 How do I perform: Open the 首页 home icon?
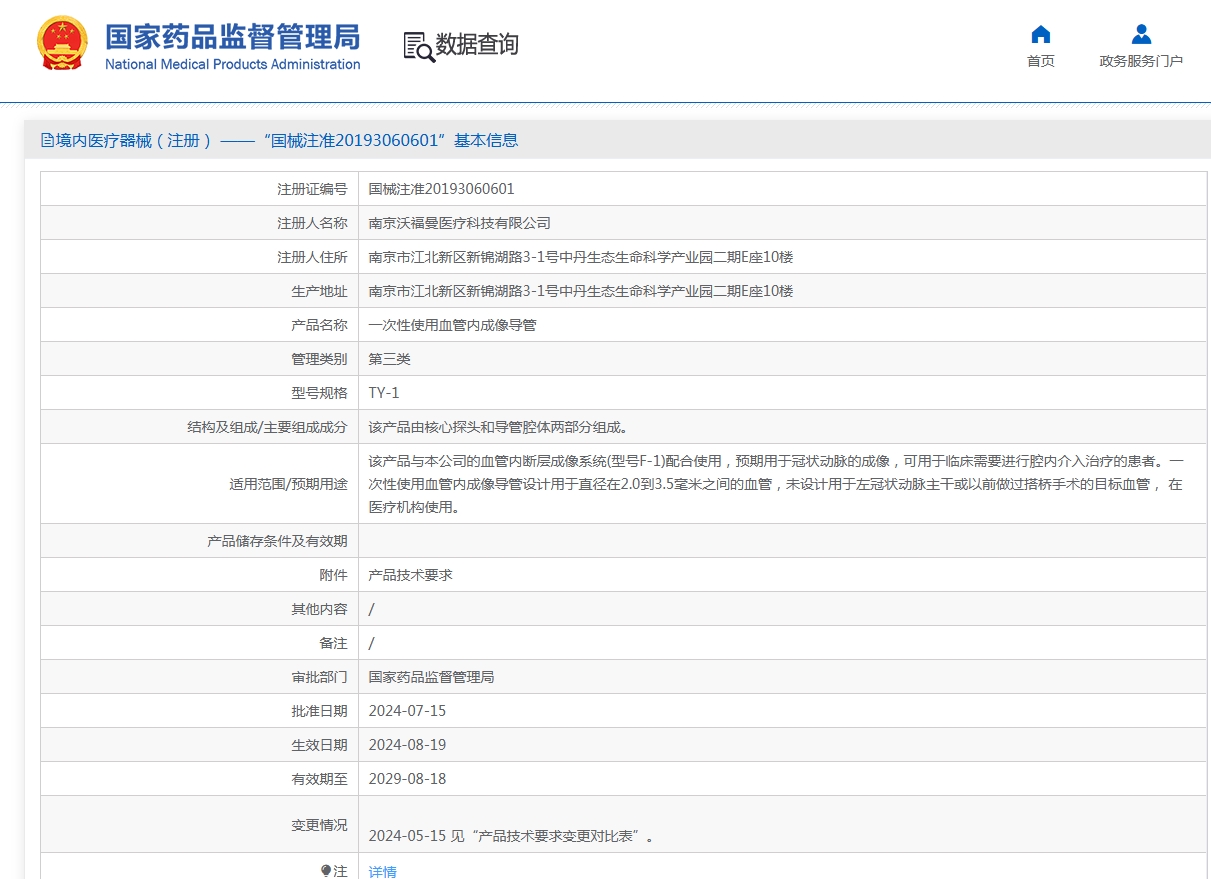[1041, 35]
